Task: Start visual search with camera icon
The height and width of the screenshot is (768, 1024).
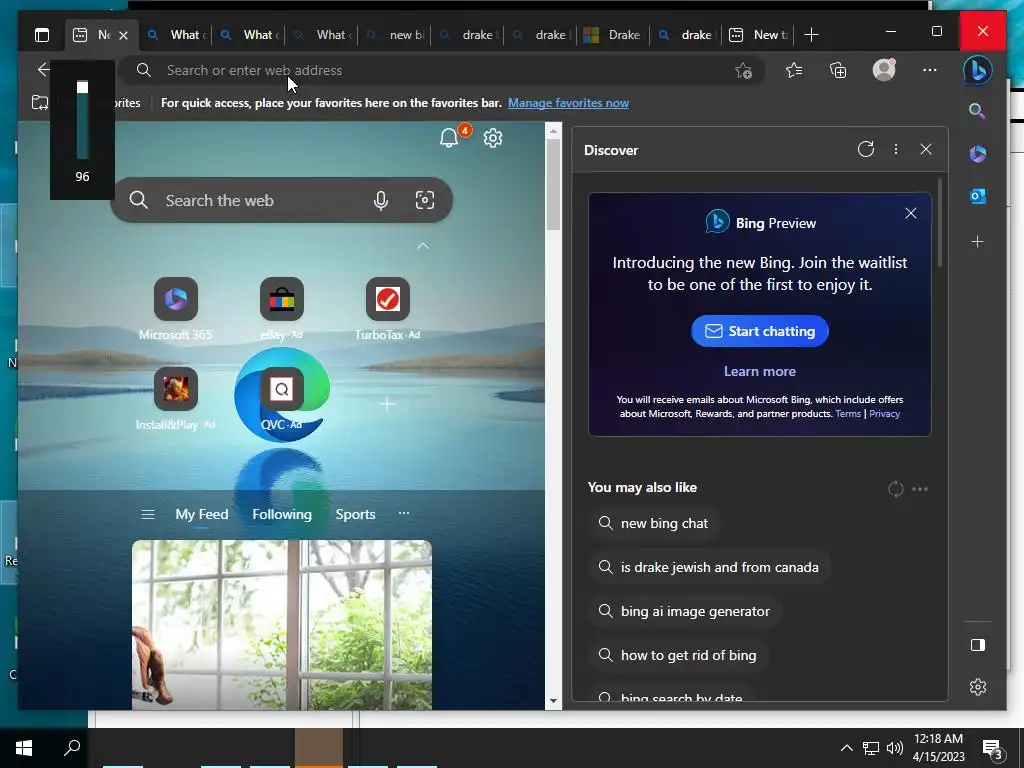Action: coord(425,200)
